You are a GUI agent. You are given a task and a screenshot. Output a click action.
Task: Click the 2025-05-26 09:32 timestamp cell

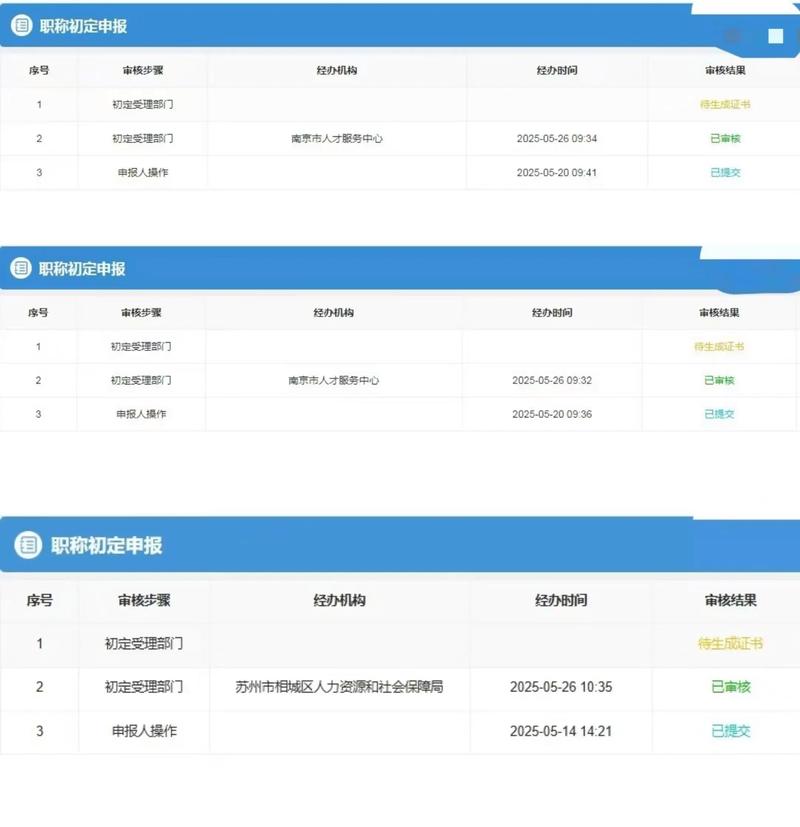[x=552, y=380]
